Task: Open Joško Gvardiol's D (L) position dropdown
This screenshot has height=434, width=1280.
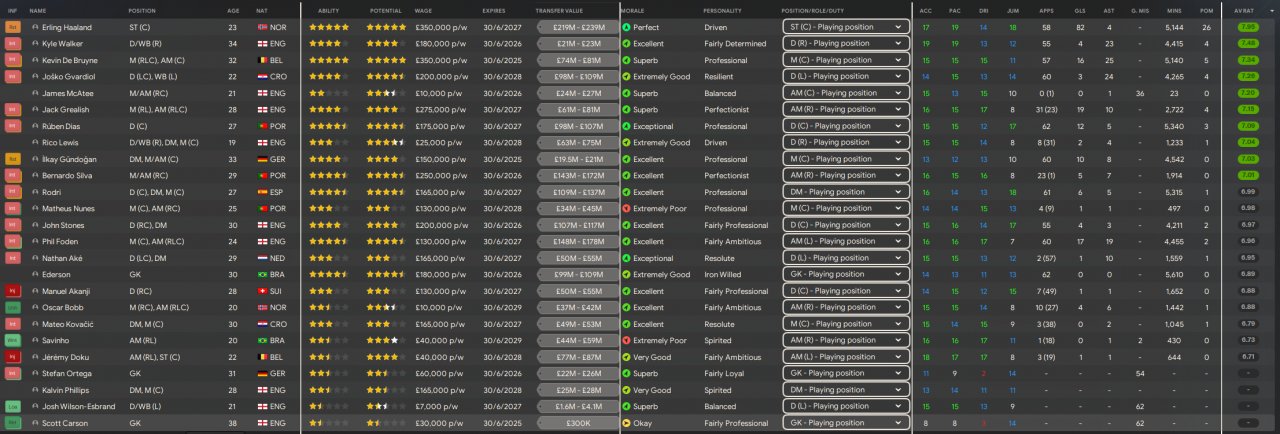Action: coord(846,77)
